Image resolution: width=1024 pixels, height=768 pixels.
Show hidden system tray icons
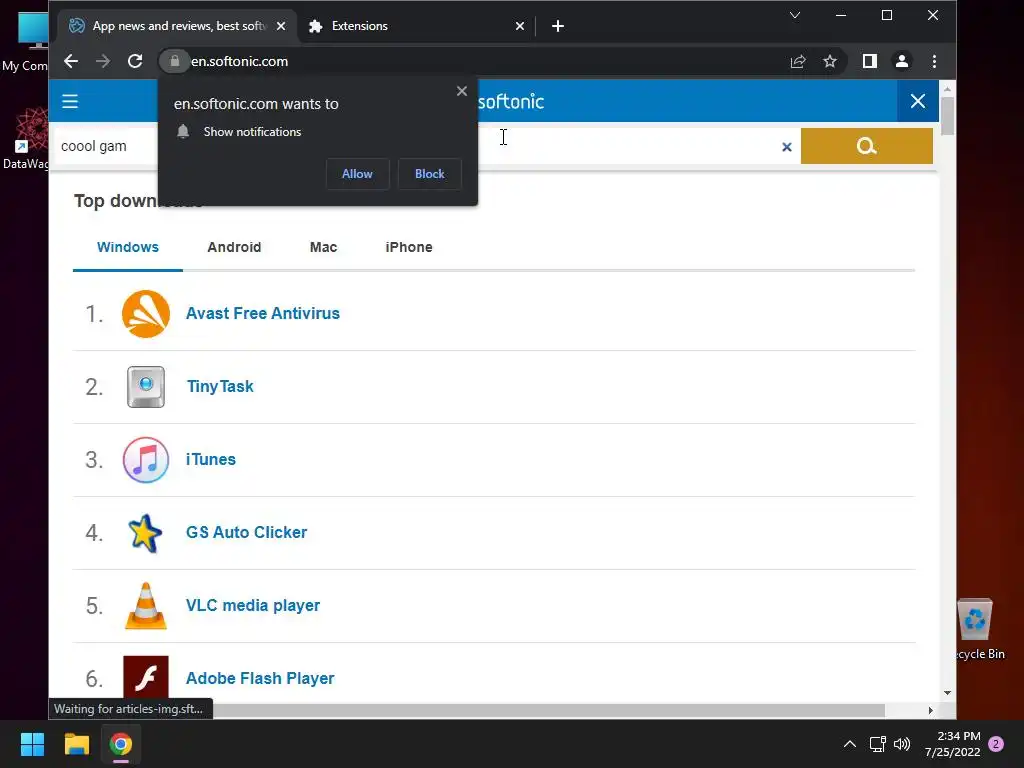[850, 744]
